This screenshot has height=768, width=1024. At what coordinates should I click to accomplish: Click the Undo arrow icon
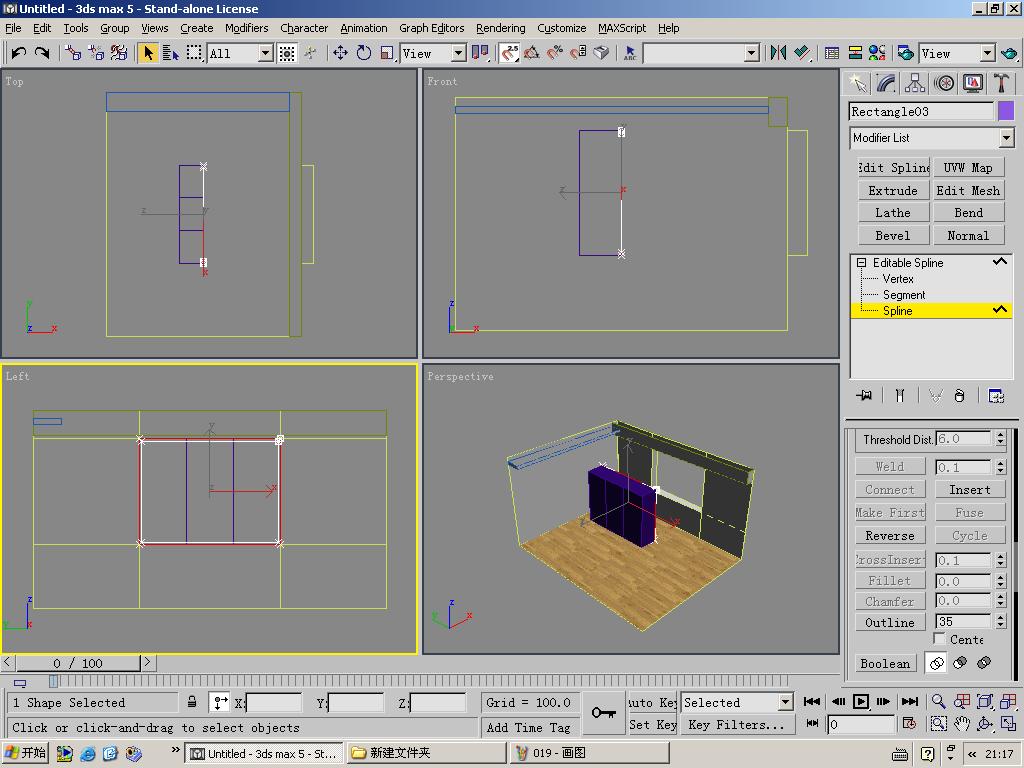pyautogui.click(x=18, y=53)
